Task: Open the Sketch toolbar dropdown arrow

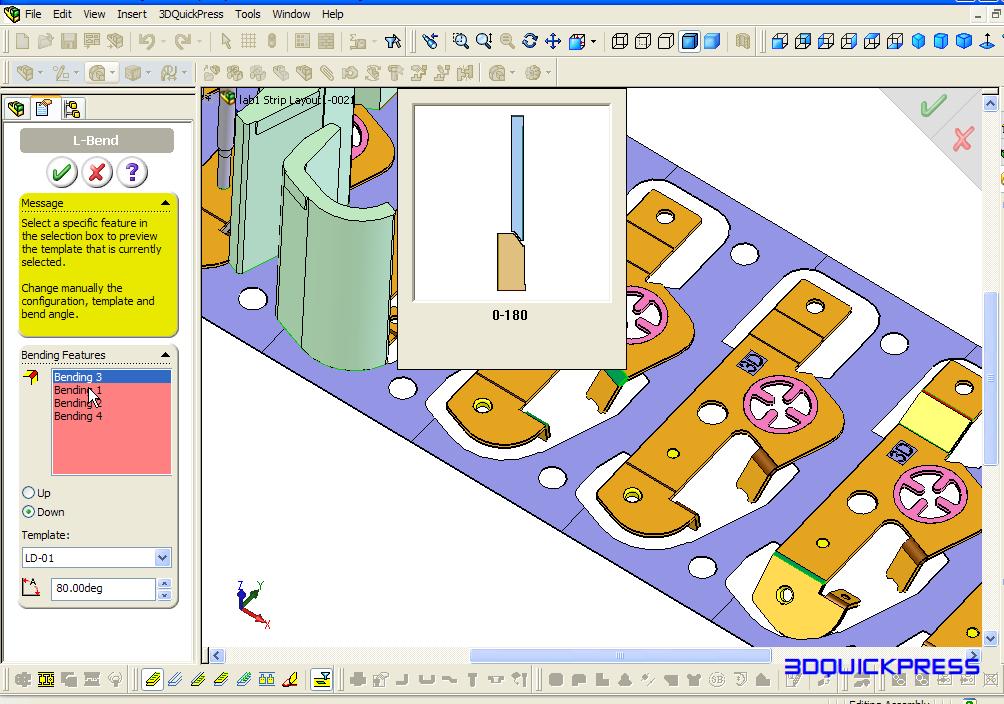Action: [x=76, y=73]
